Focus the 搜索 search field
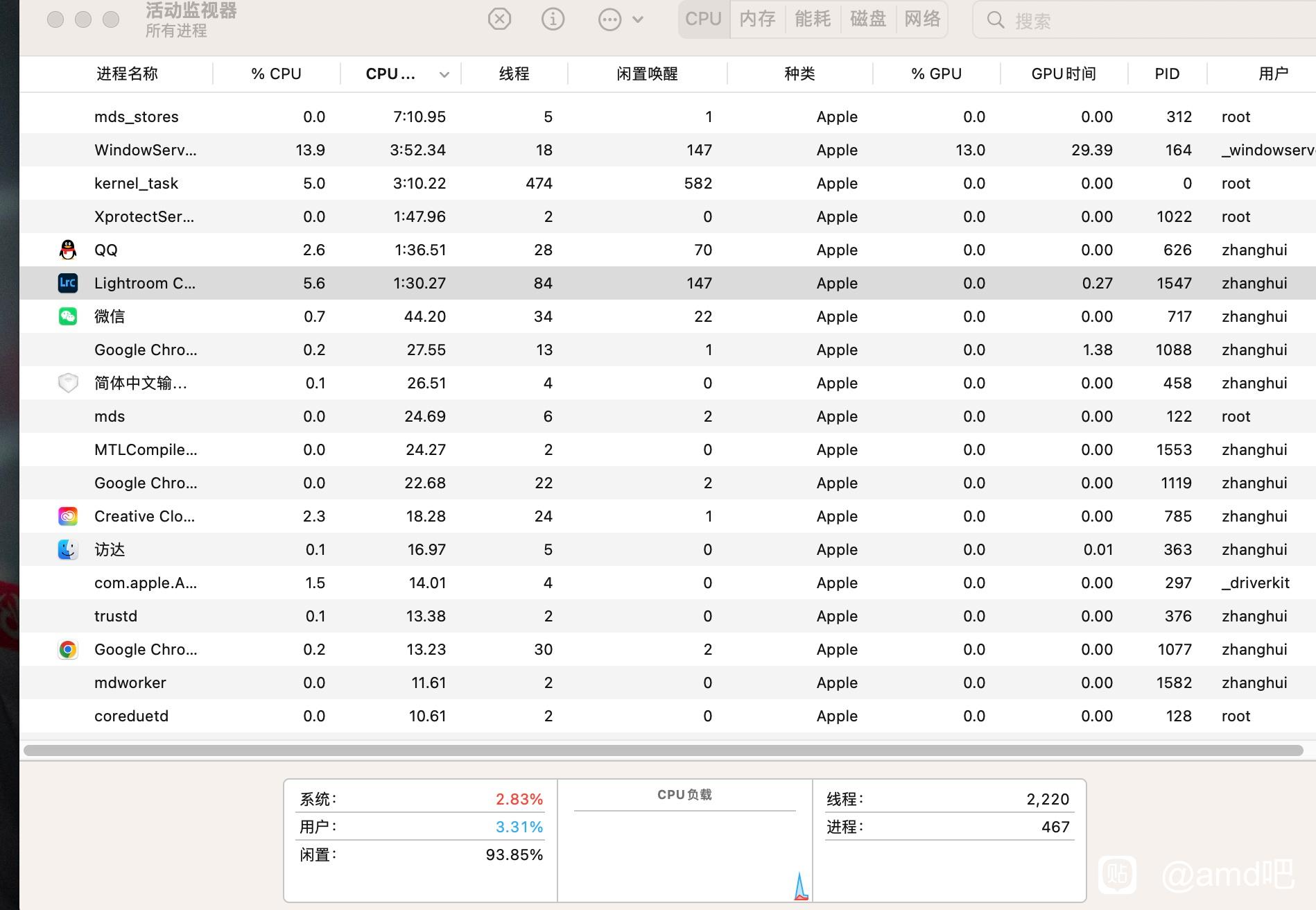The image size is (1316, 910). tap(1144, 20)
